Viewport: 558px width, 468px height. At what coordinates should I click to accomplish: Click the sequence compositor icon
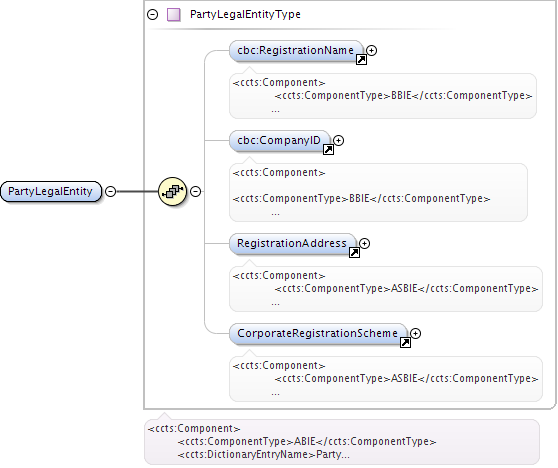(x=173, y=191)
